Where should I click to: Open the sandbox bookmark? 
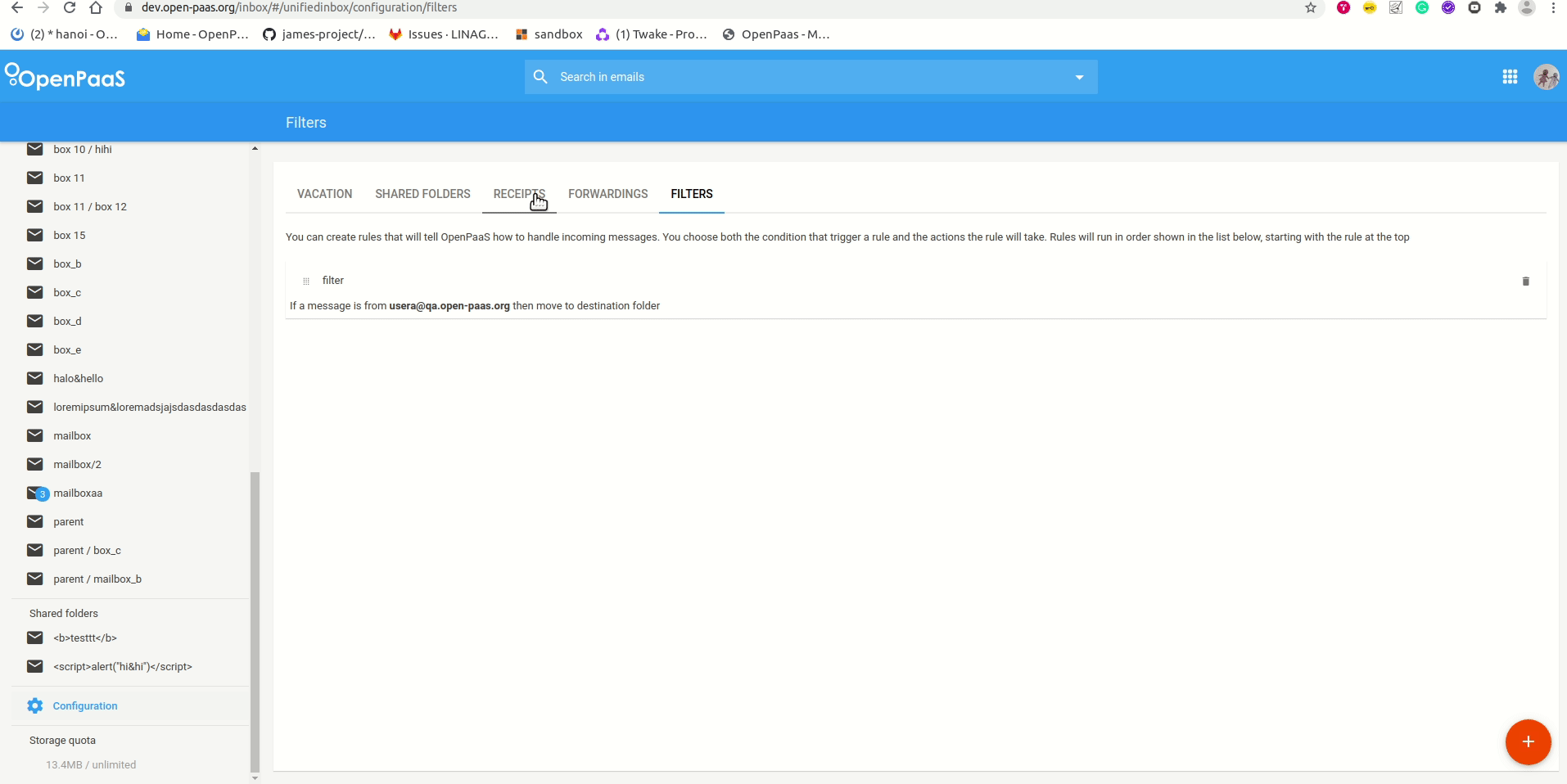[x=557, y=34]
